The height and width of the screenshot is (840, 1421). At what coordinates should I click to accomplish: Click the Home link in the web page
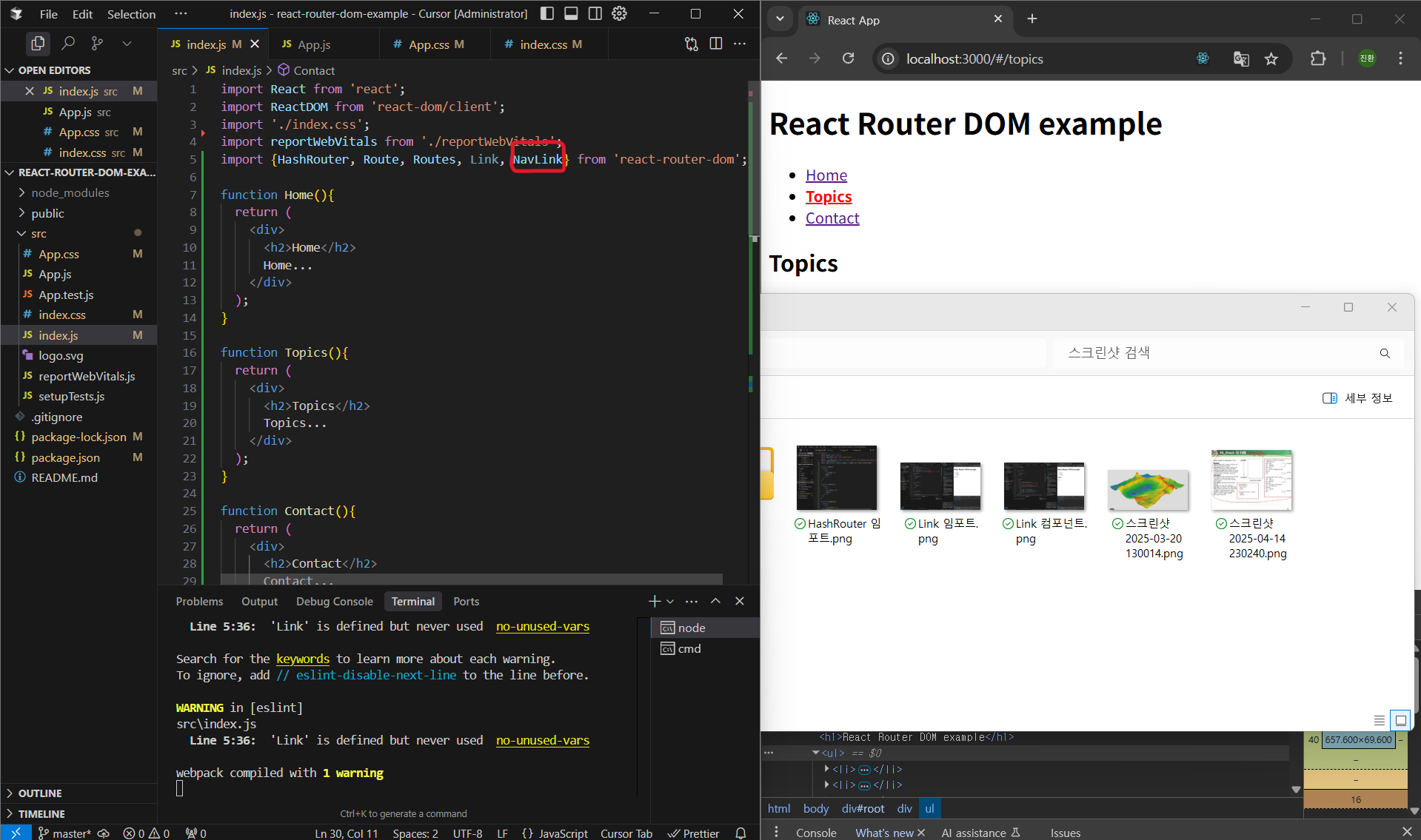826,175
